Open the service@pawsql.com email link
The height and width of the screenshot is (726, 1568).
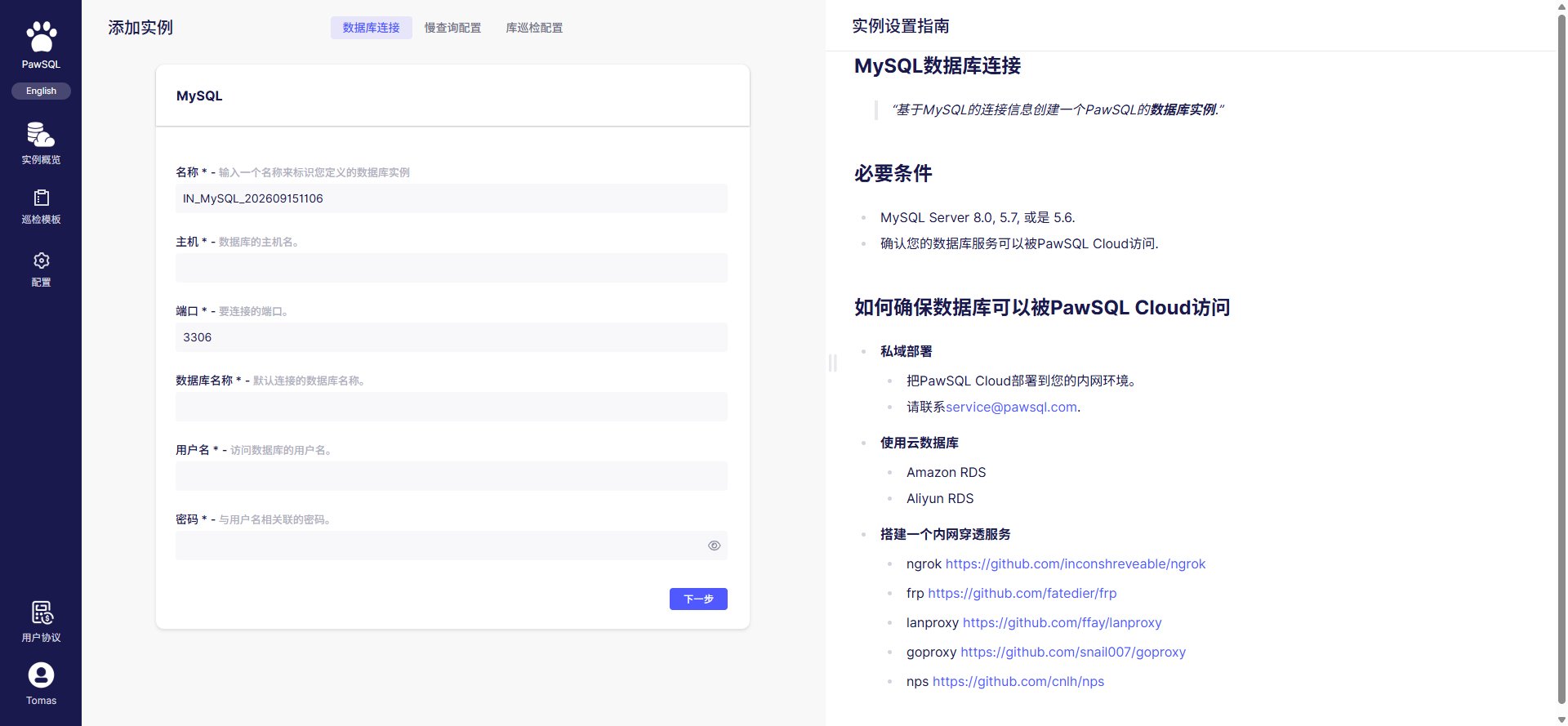coord(1011,407)
